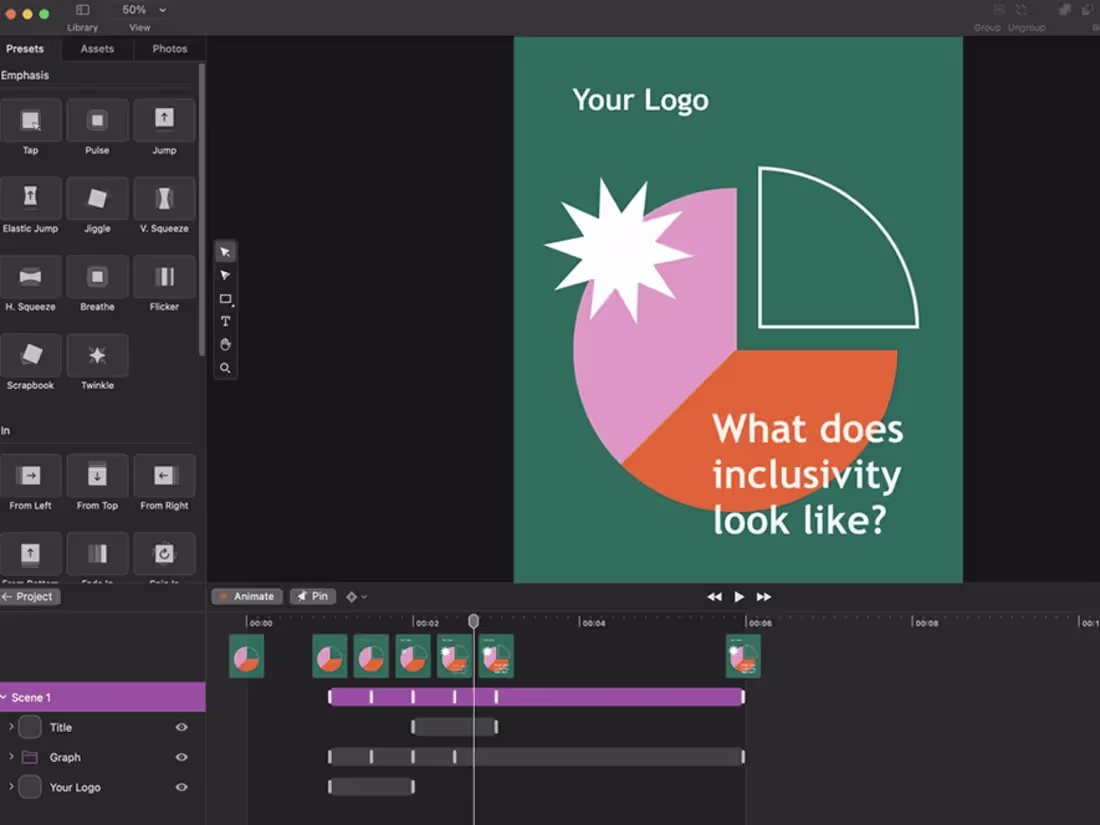Image resolution: width=1100 pixels, height=825 pixels.
Task: Hide the Title layer
Action: tap(180, 727)
